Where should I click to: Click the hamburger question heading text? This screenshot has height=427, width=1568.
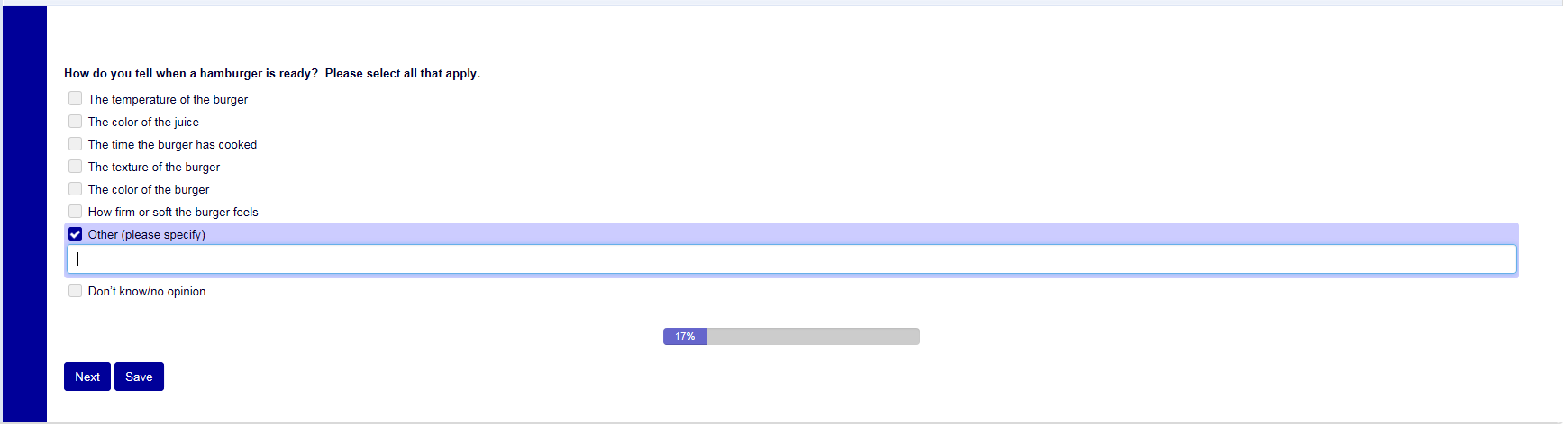tap(271, 74)
